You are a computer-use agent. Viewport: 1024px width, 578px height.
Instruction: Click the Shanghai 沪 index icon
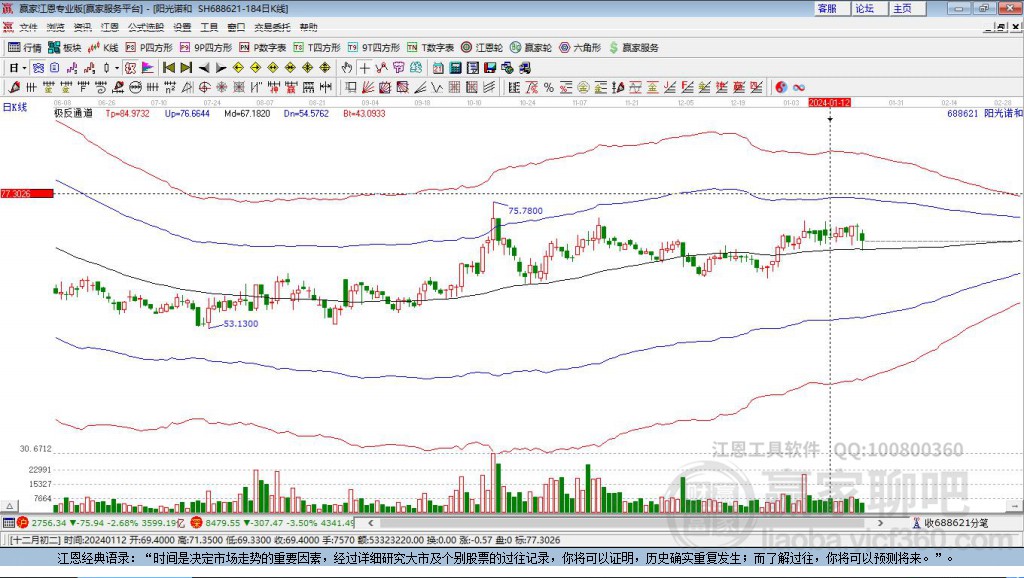pos(23,523)
